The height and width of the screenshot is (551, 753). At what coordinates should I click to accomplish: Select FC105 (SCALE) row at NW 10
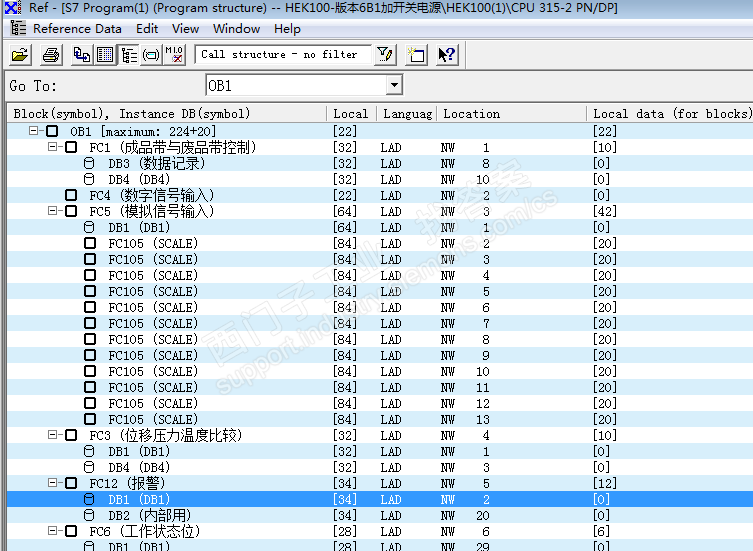(380, 371)
